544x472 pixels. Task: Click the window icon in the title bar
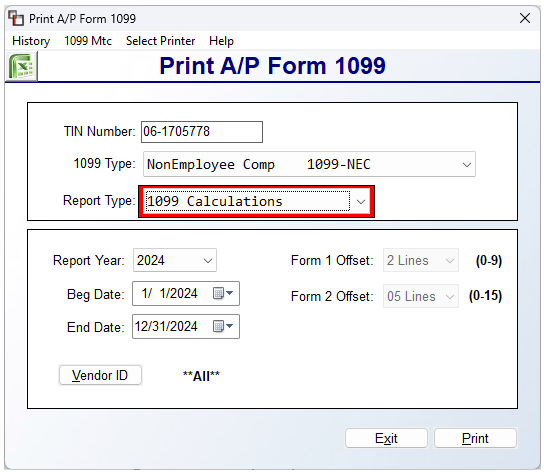coord(16,18)
